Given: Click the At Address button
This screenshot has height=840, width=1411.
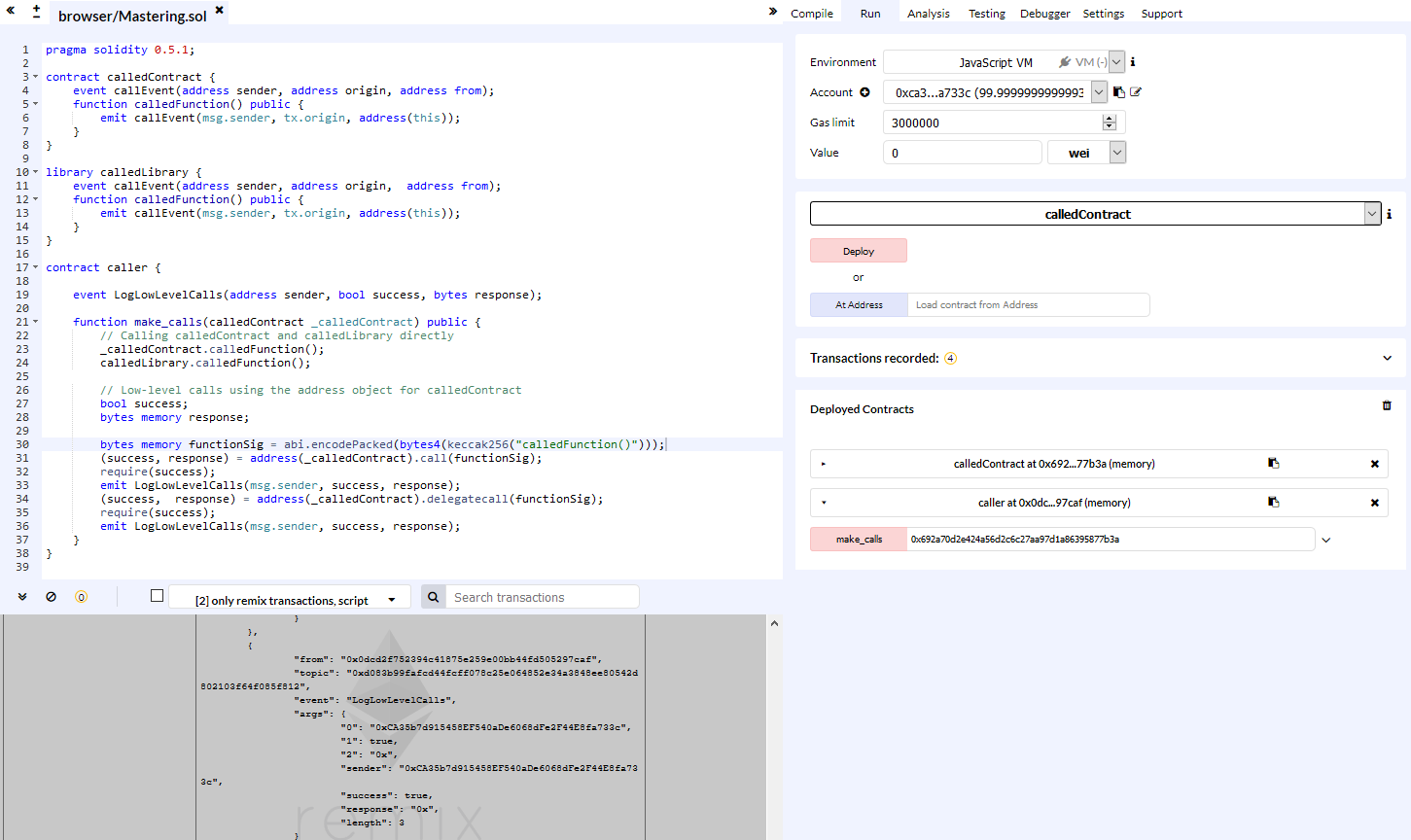Looking at the screenshot, I should 860,305.
